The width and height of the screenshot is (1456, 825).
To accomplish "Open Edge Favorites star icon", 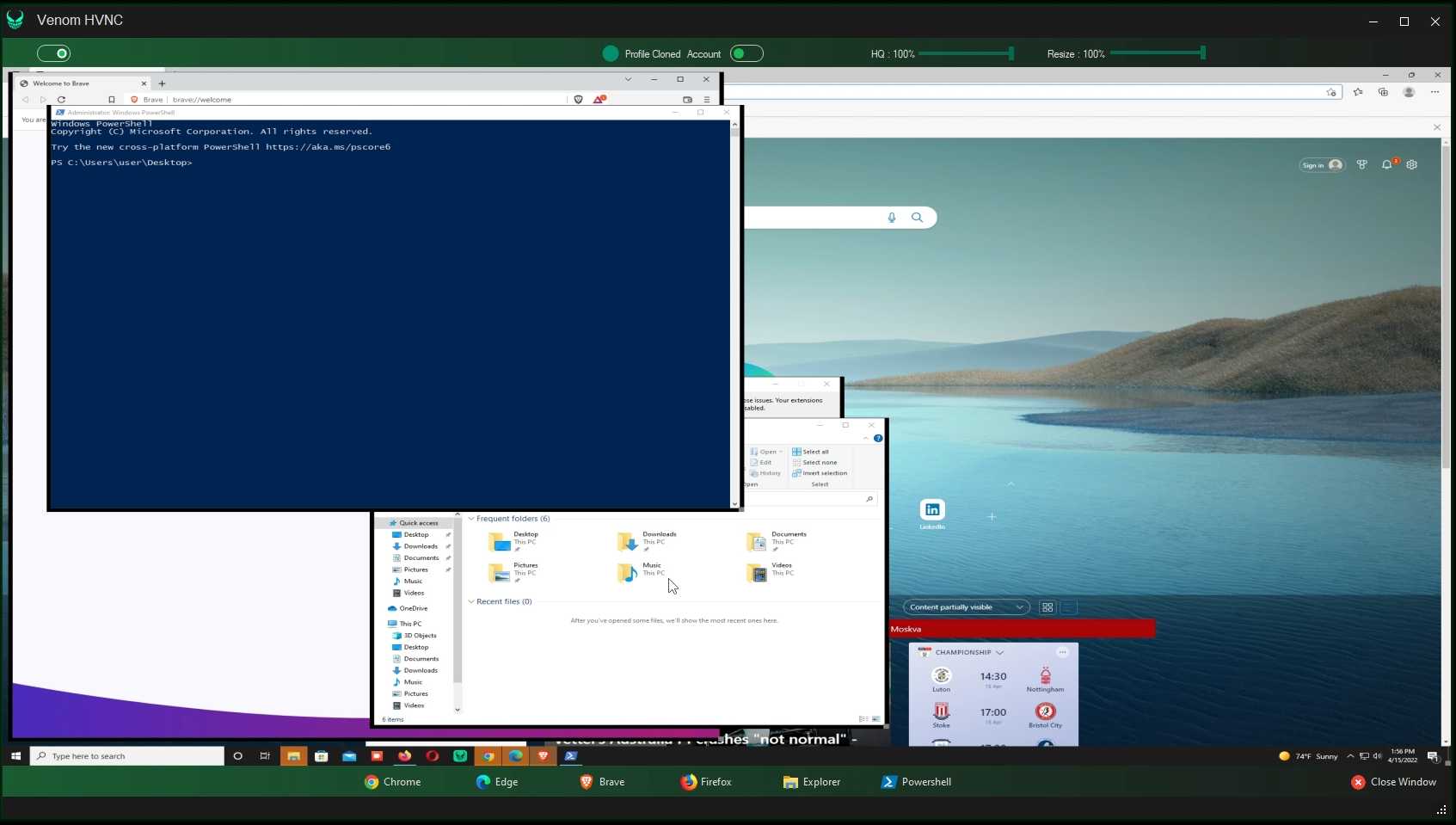I will [x=1358, y=92].
